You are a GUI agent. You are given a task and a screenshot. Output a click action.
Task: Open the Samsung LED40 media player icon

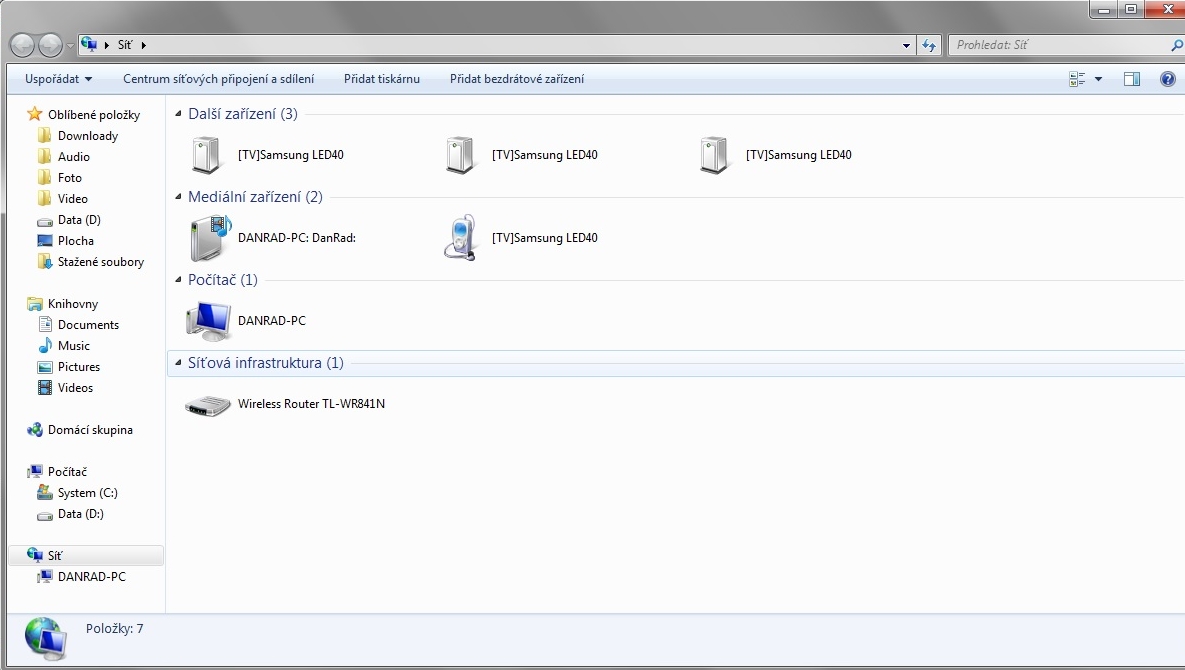point(460,238)
